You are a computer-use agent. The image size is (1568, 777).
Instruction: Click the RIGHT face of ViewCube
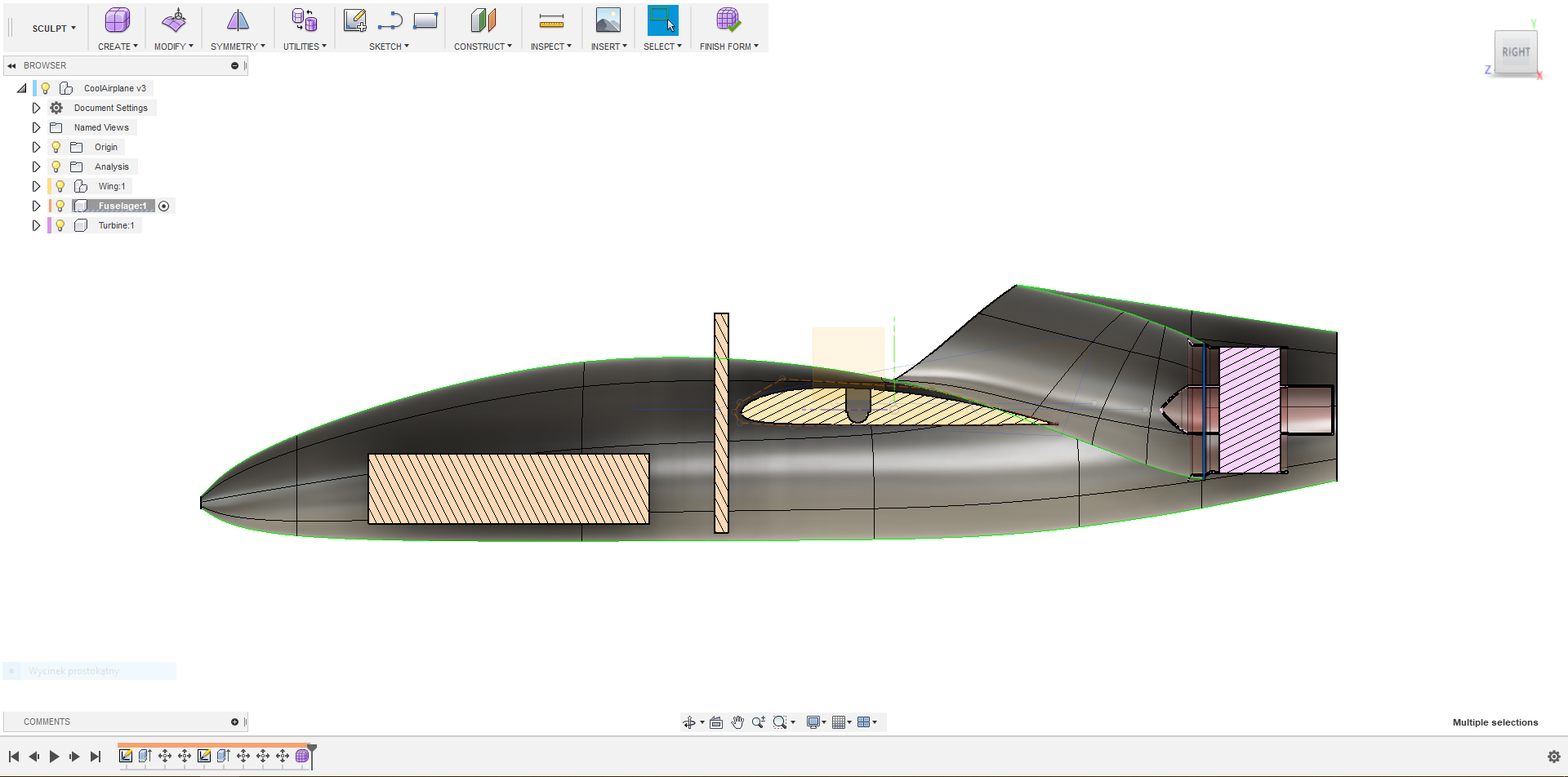[x=1516, y=52]
